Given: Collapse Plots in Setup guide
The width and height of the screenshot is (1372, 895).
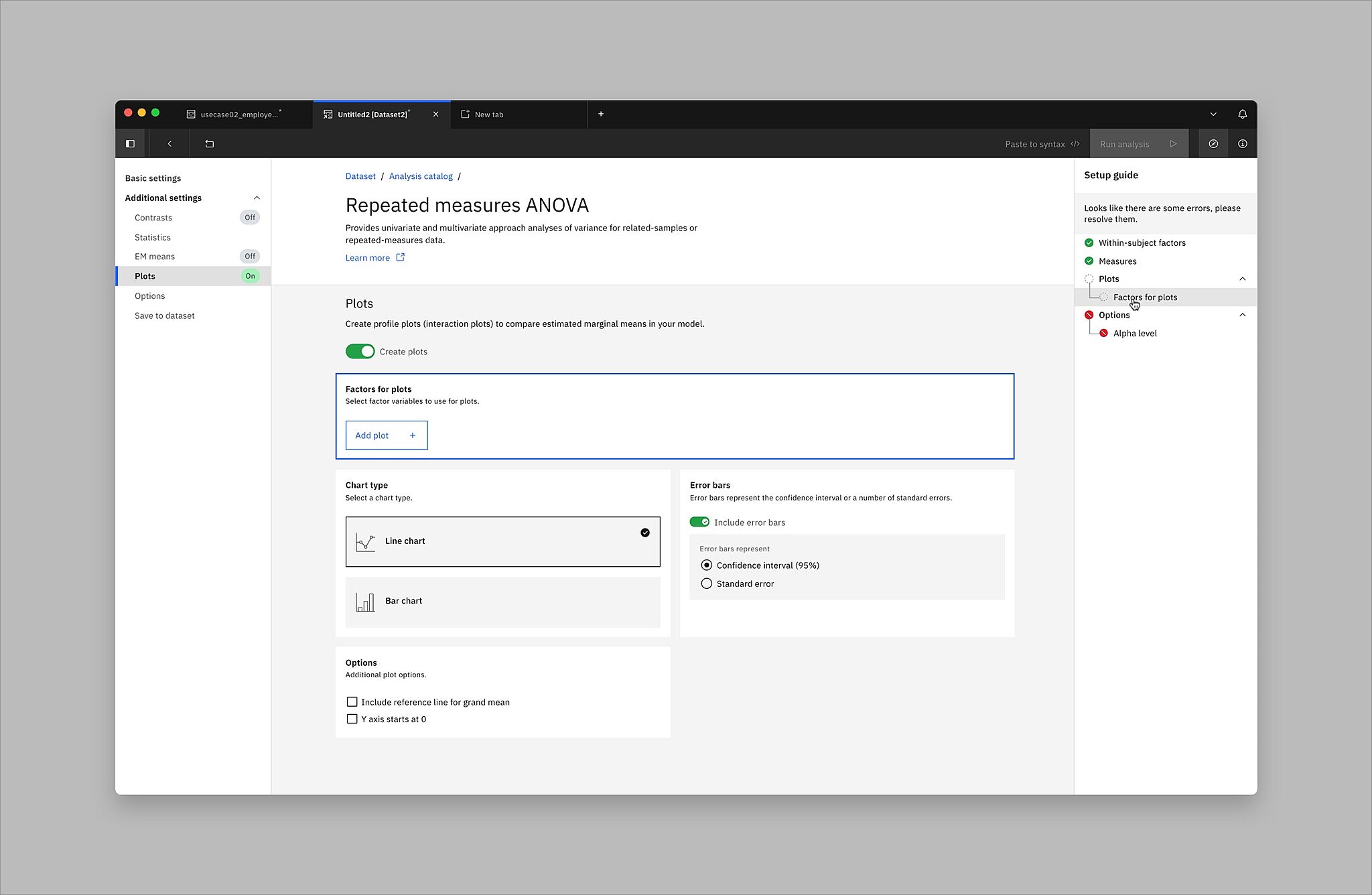Looking at the screenshot, I should pyautogui.click(x=1242, y=279).
